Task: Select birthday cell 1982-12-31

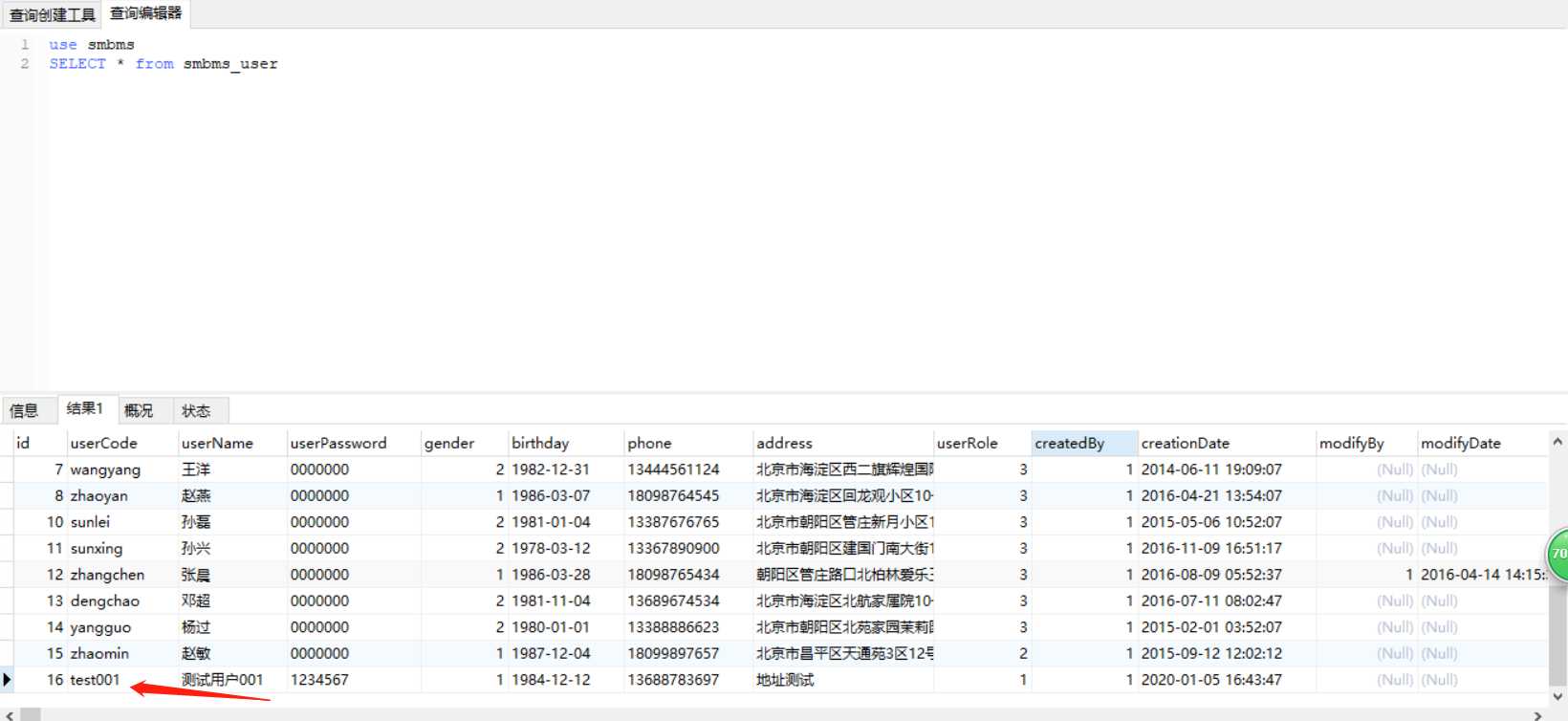Action: pyautogui.click(x=566, y=470)
